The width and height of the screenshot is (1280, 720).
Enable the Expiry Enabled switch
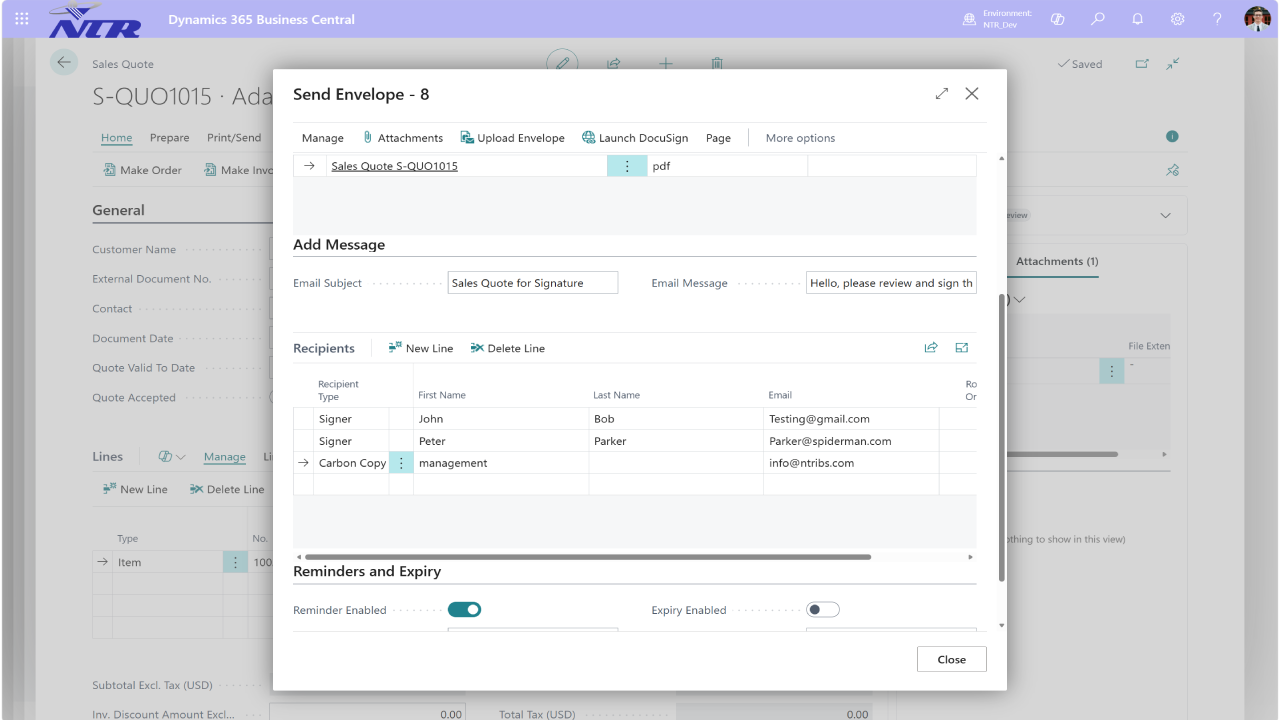pos(823,610)
